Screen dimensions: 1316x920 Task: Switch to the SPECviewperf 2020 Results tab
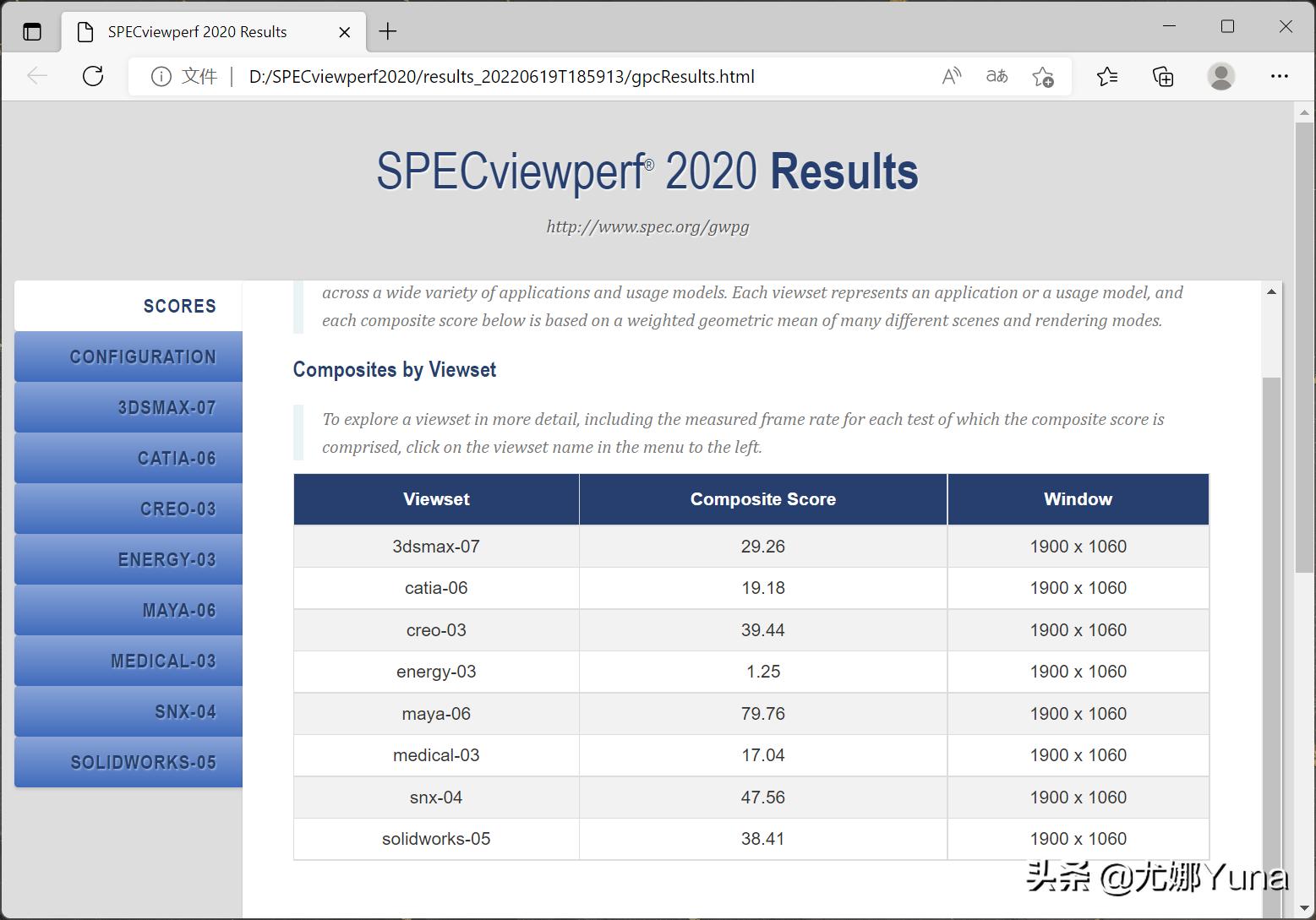point(196,31)
